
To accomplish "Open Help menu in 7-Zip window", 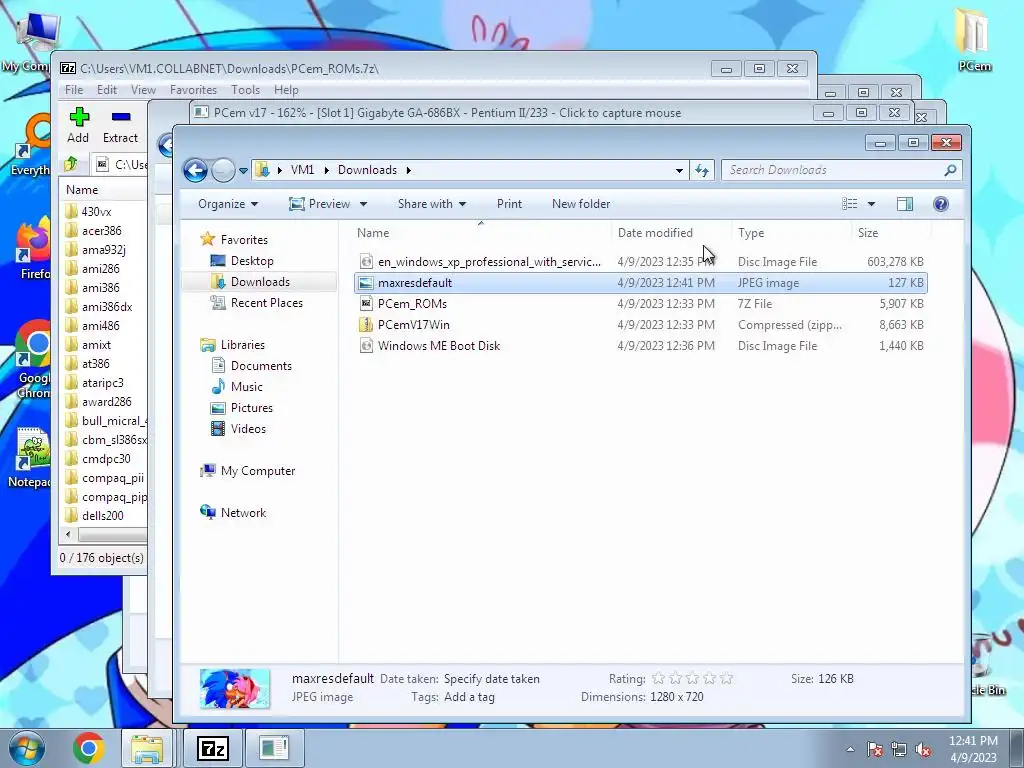I will coord(286,90).
